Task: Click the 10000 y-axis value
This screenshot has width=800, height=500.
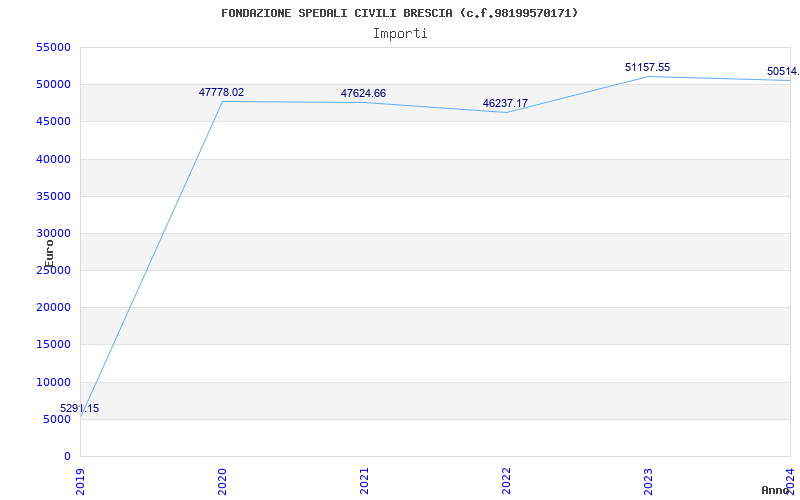Action: [x=54, y=382]
